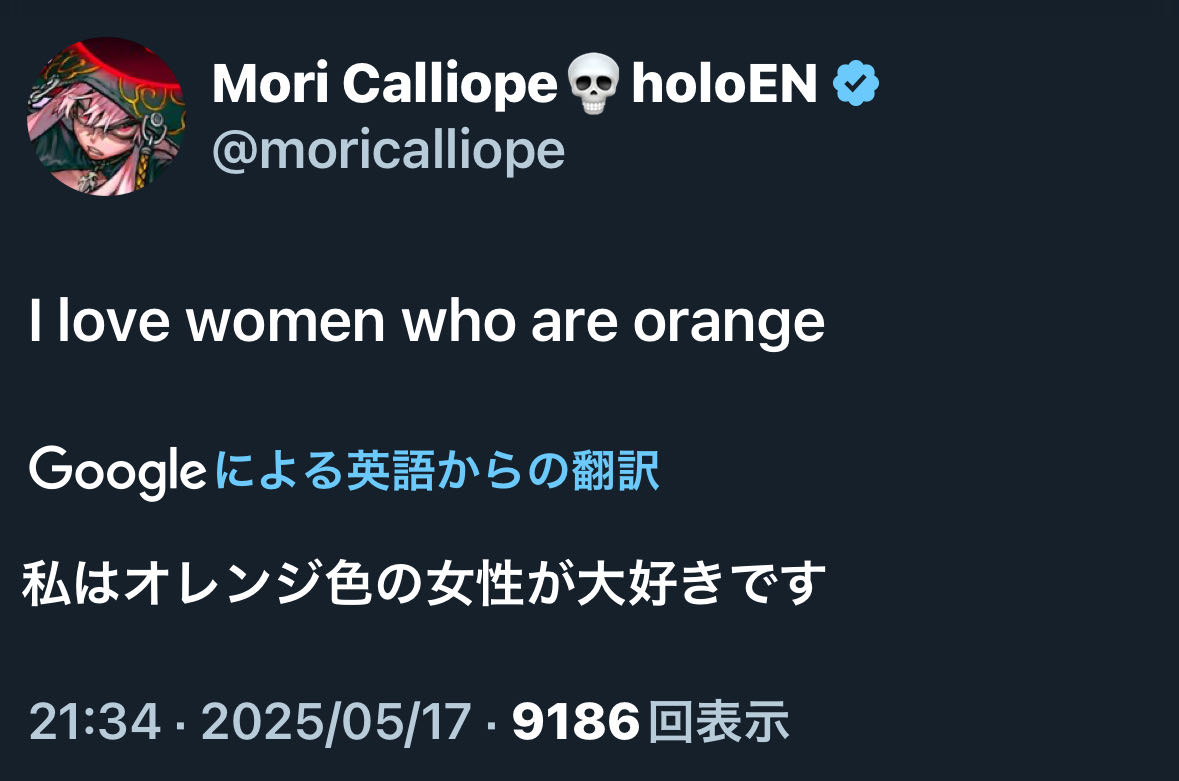The width and height of the screenshot is (1179, 781).
Task: Click the による英語からの翻訳 translation link
Action: click(x=437, y=471)
